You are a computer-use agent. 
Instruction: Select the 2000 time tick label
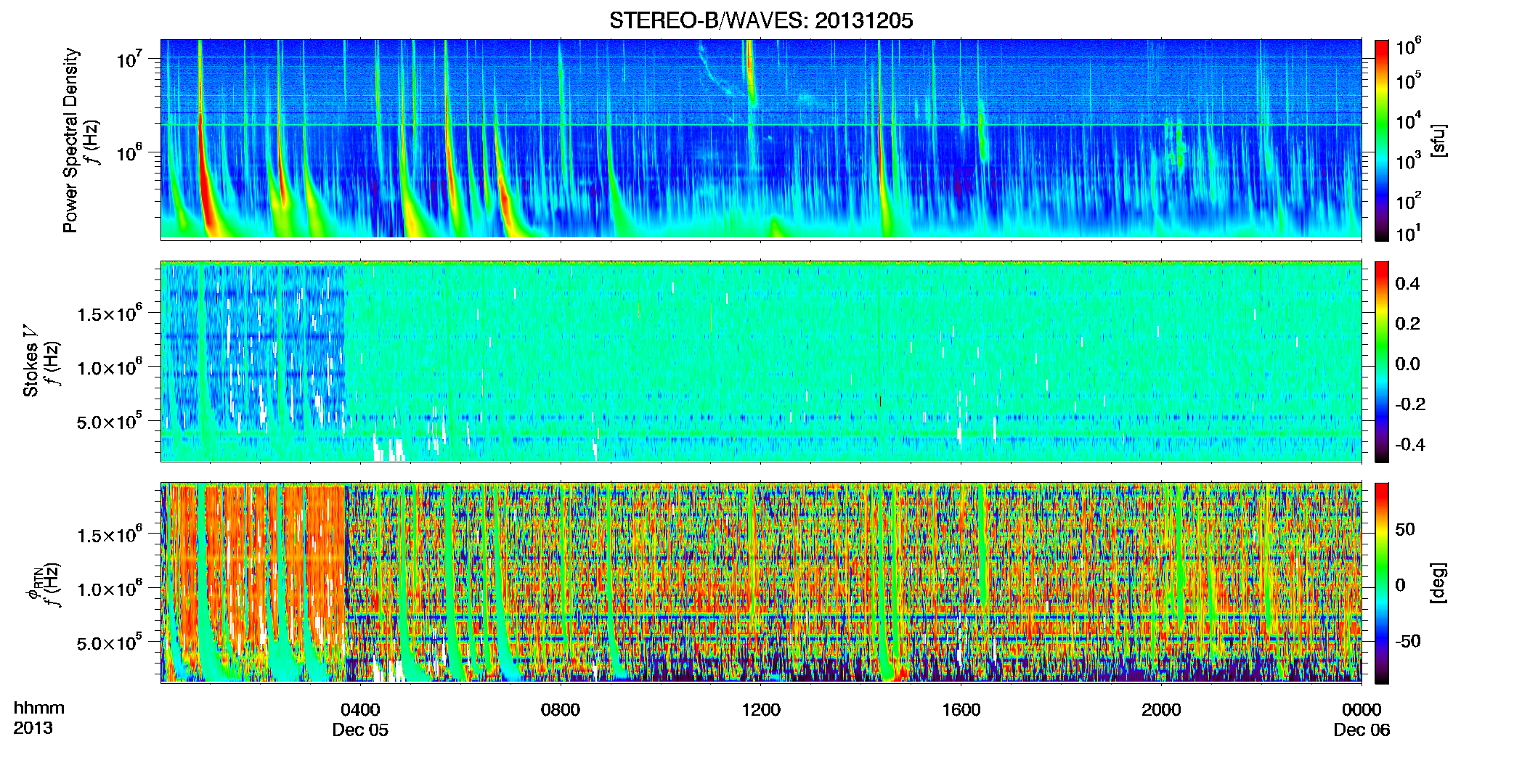click(1161, 709)
